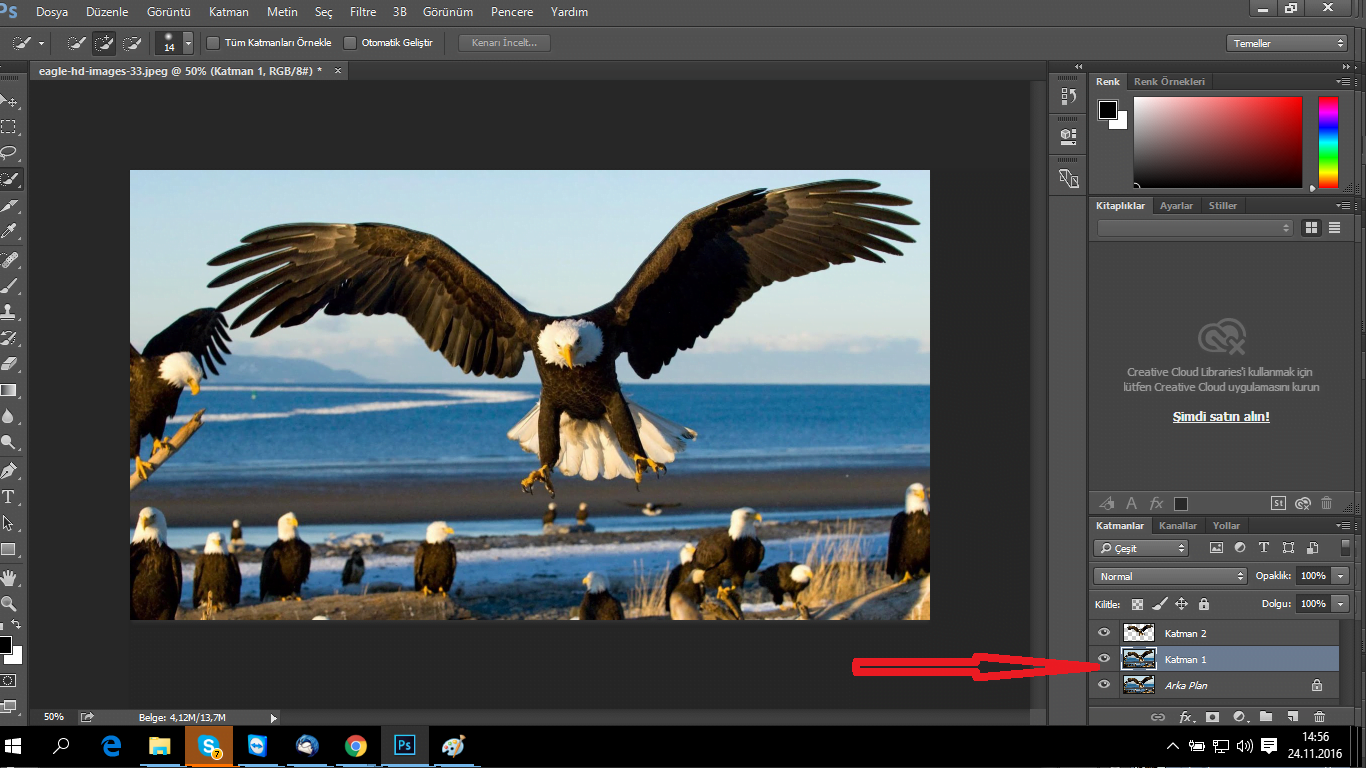The width and height of the screenshot is (1366, 768).
Task: Check the Otomatik Geliştir option
Action: coord(349,43)
